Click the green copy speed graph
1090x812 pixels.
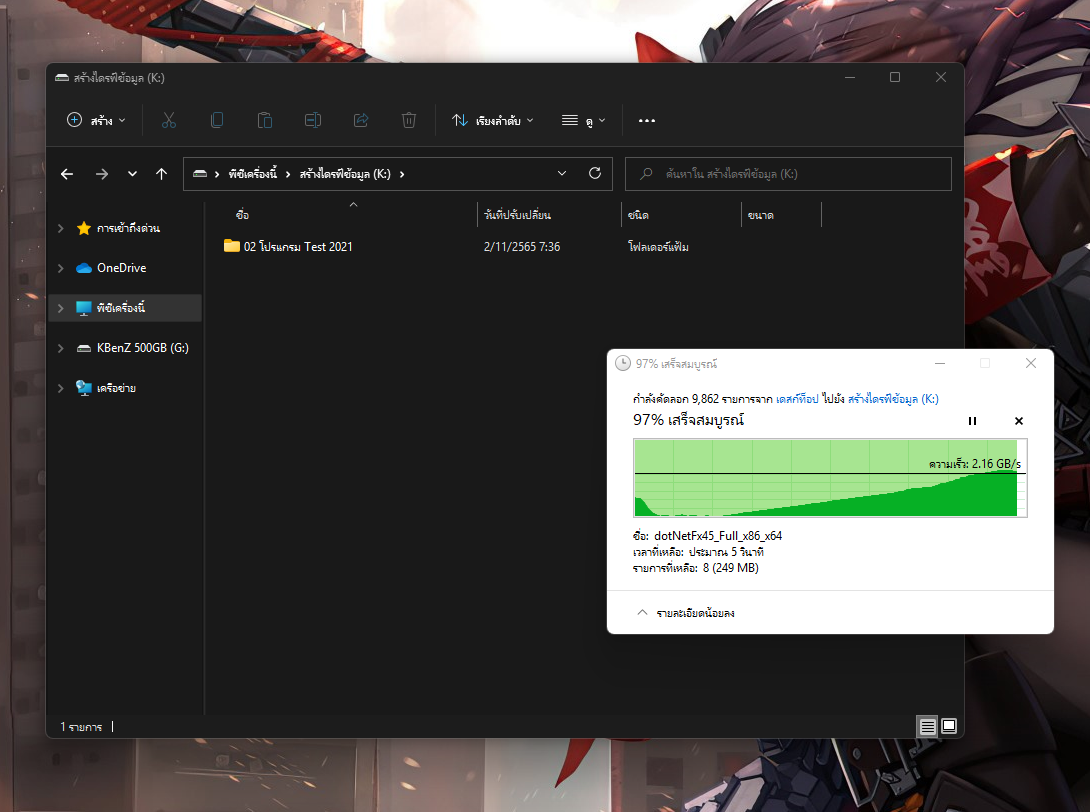click(830, 478)
